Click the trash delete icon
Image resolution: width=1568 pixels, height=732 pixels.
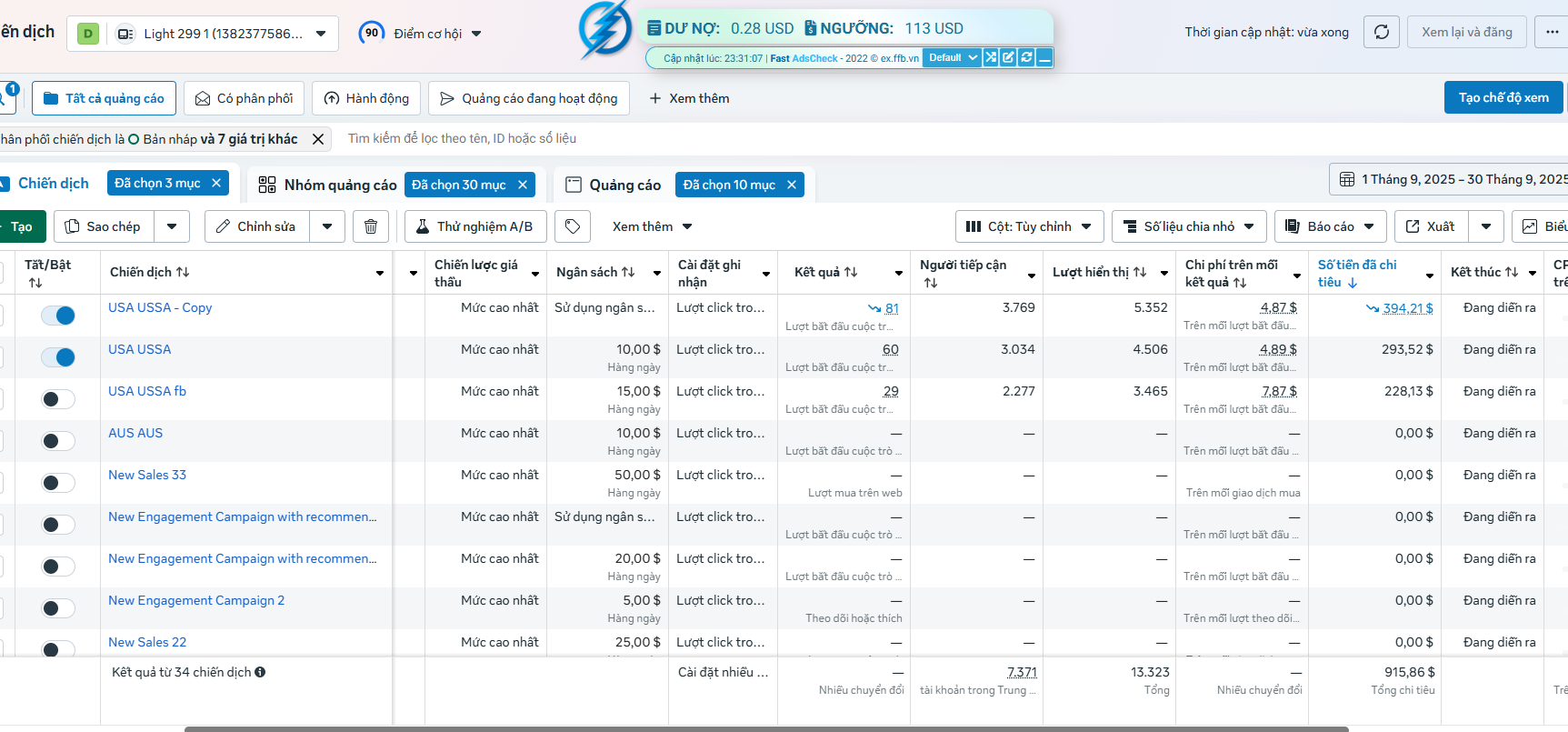coord(371,226)
